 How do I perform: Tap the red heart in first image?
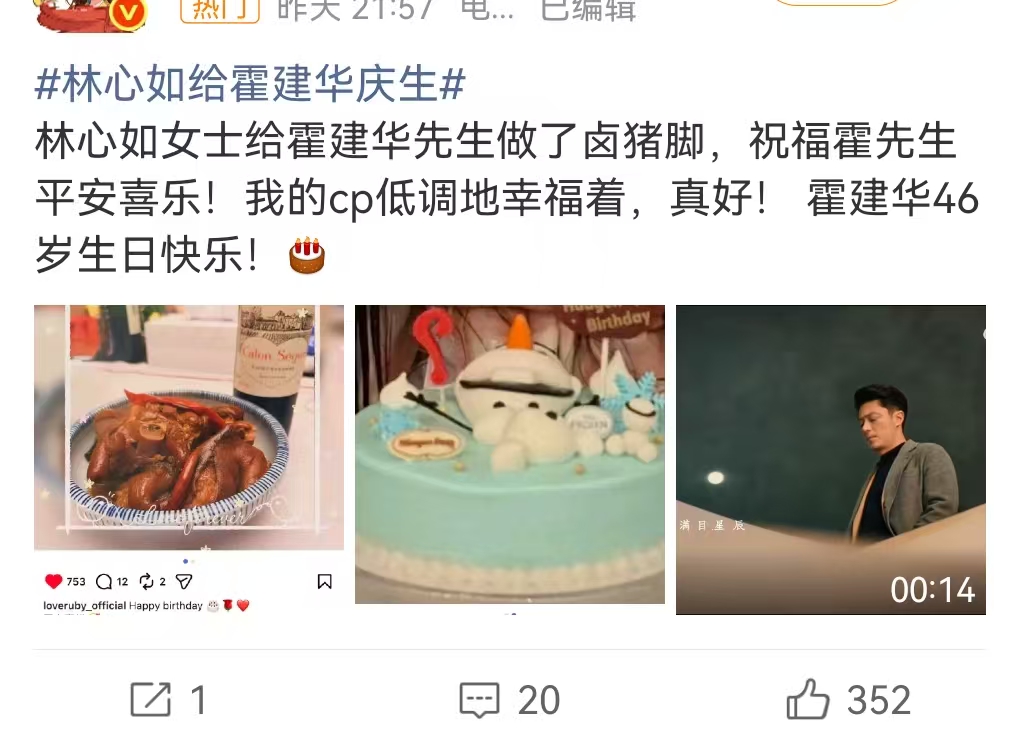[53, 581]
